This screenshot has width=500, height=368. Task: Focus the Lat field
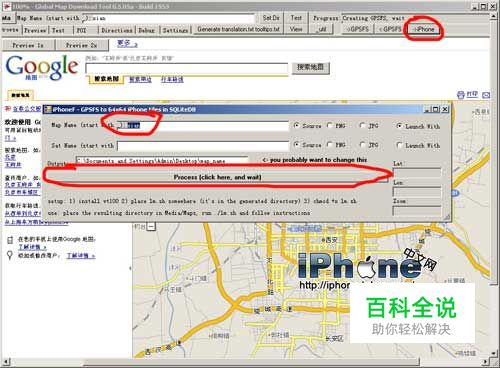(417, 173)
